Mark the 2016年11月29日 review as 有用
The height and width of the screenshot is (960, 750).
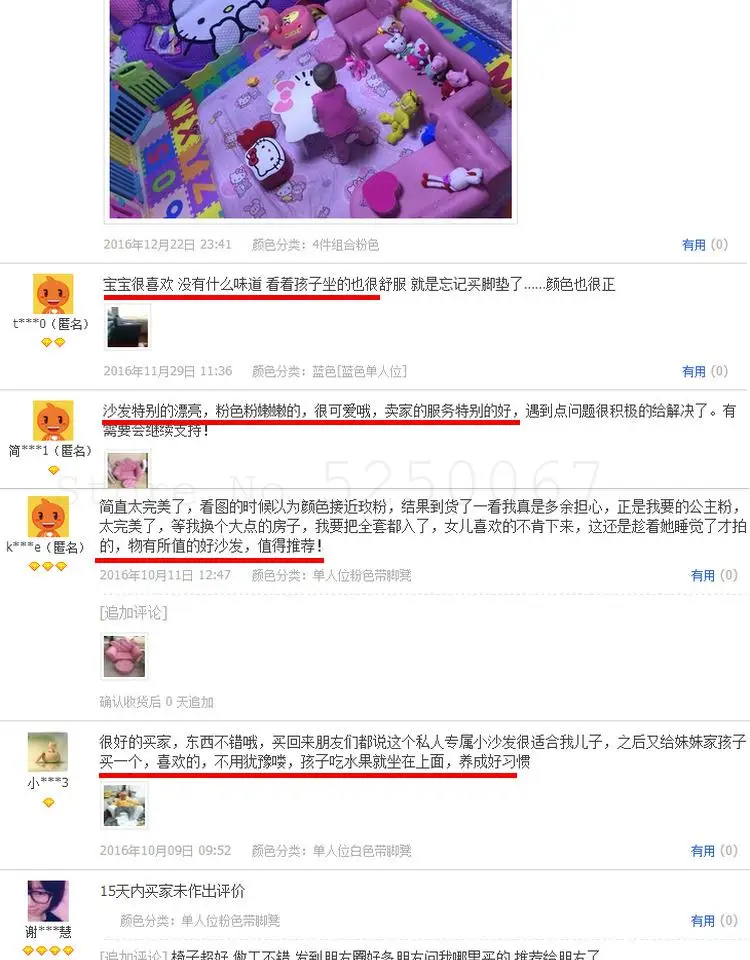[x=704, y=371]
